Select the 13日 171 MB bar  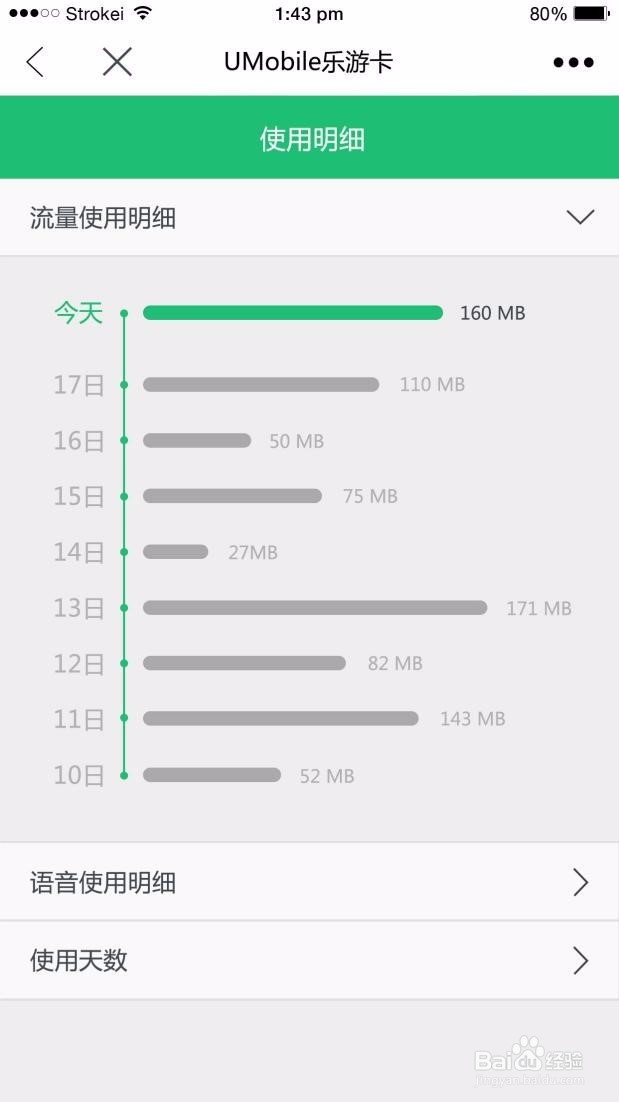coord(315,607)
